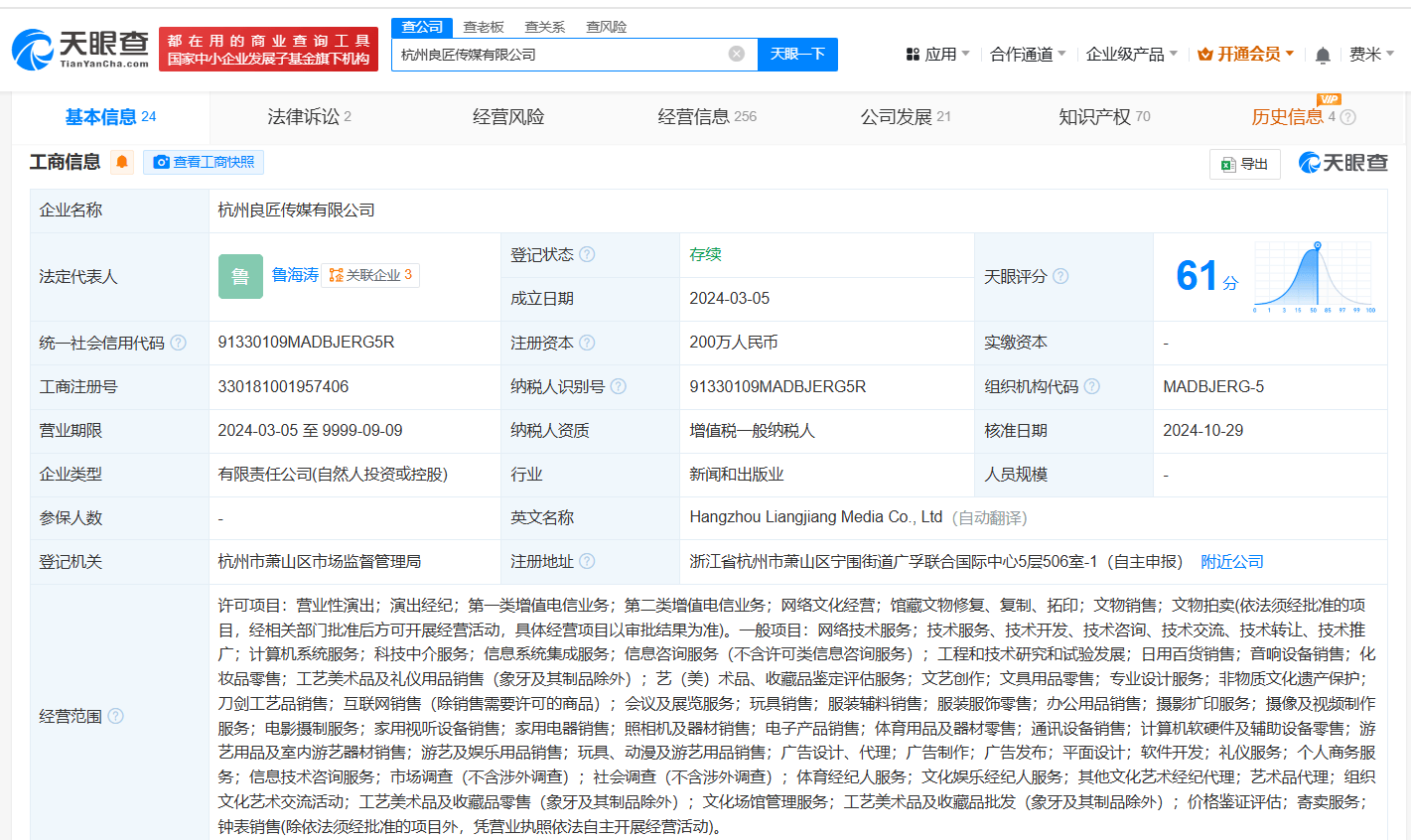Click industry value 新闻和出版业

pos(737,474)
